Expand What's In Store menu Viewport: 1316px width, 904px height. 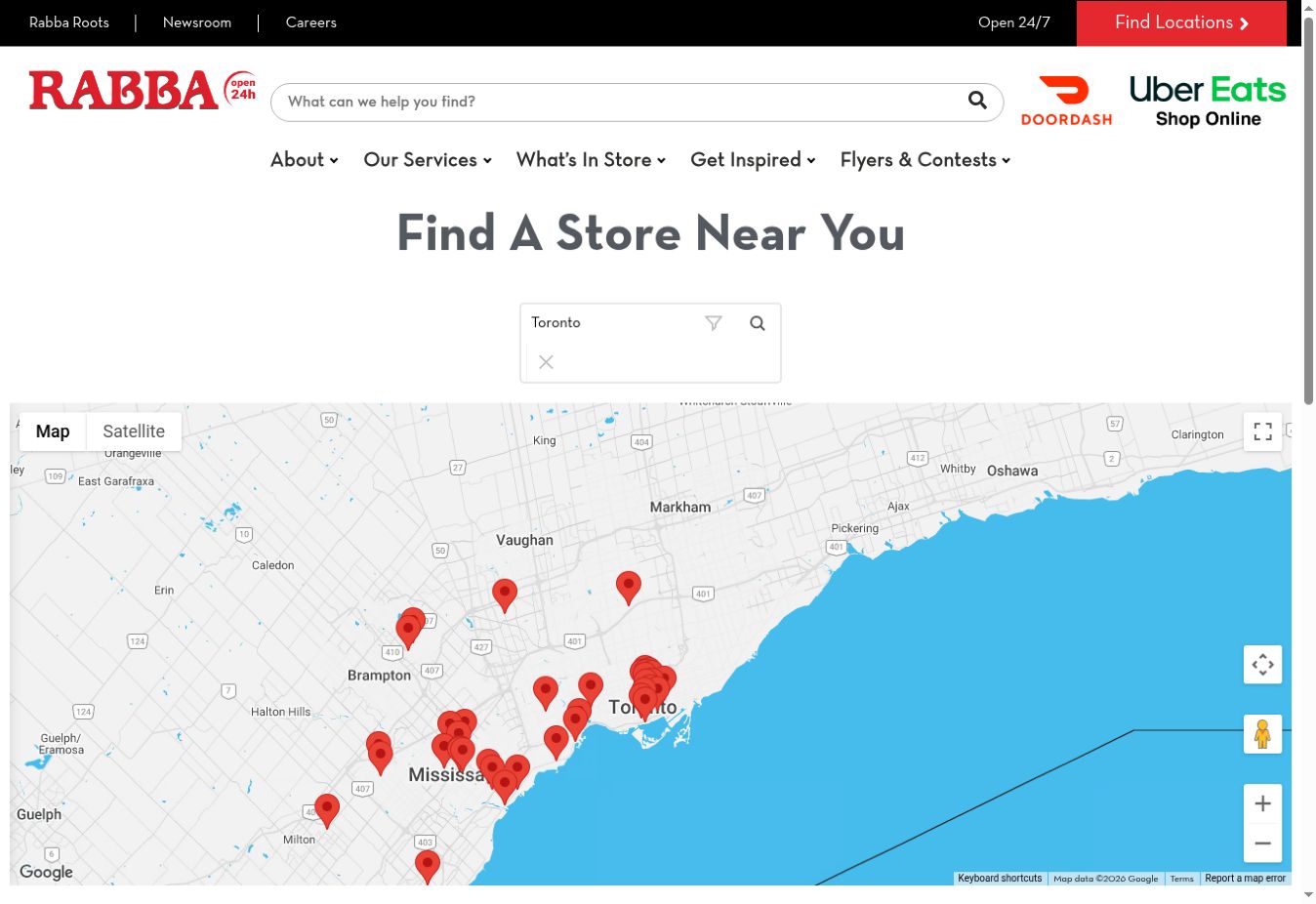click(x=591, y=160)
